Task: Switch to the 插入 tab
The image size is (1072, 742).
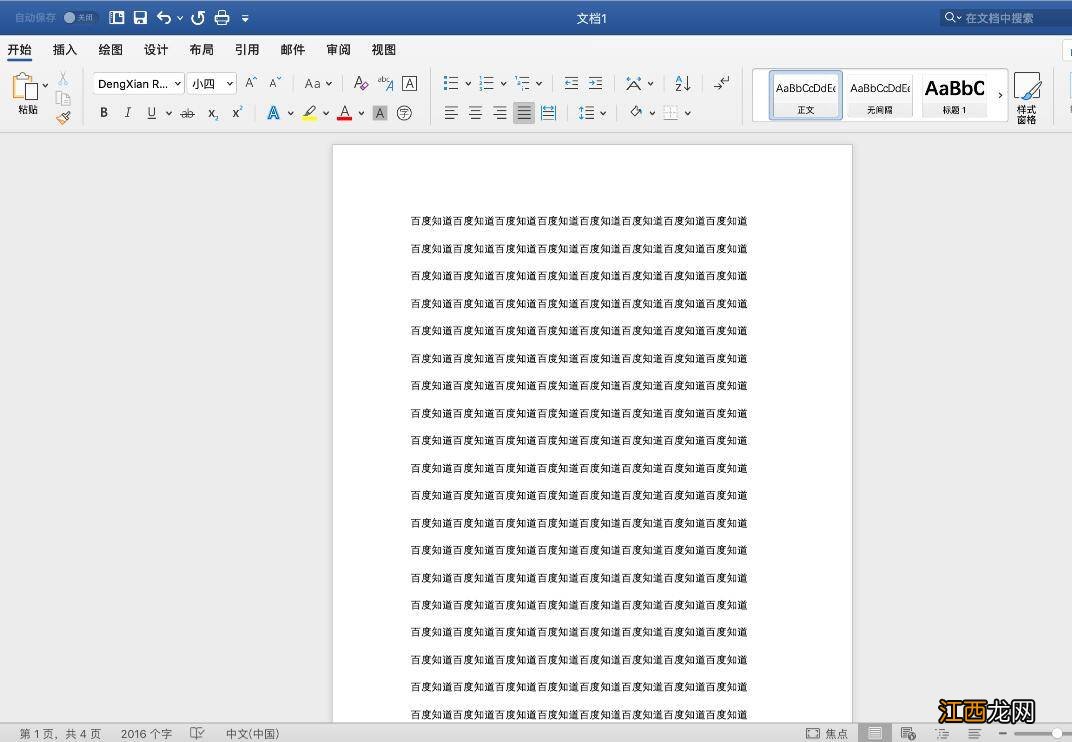Action: [65, 49]
